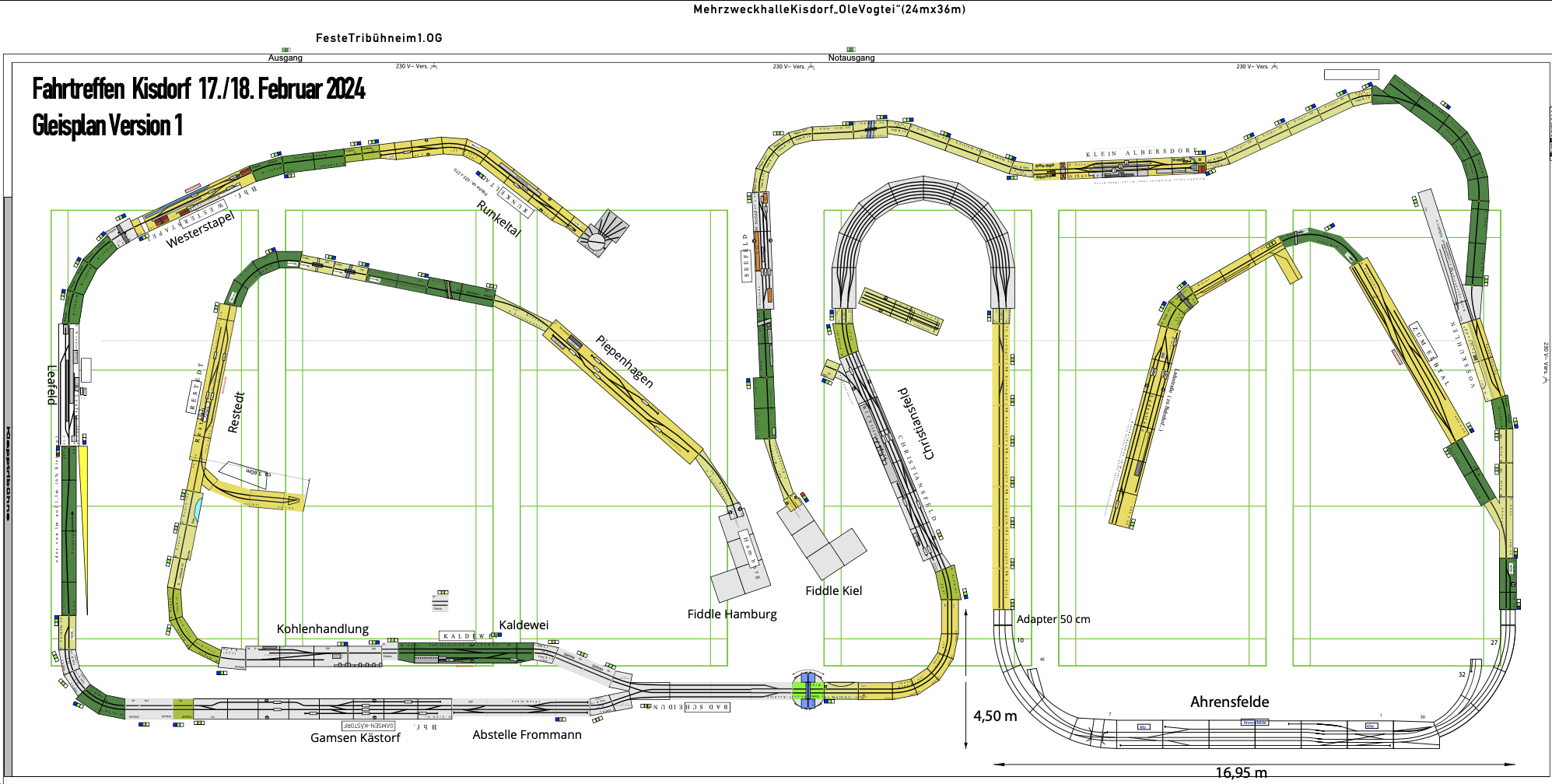This screenshot has height=784, width=1552.
Task: Click the green Ausgang exit sign icon
Action: click(x=286, y=50)
